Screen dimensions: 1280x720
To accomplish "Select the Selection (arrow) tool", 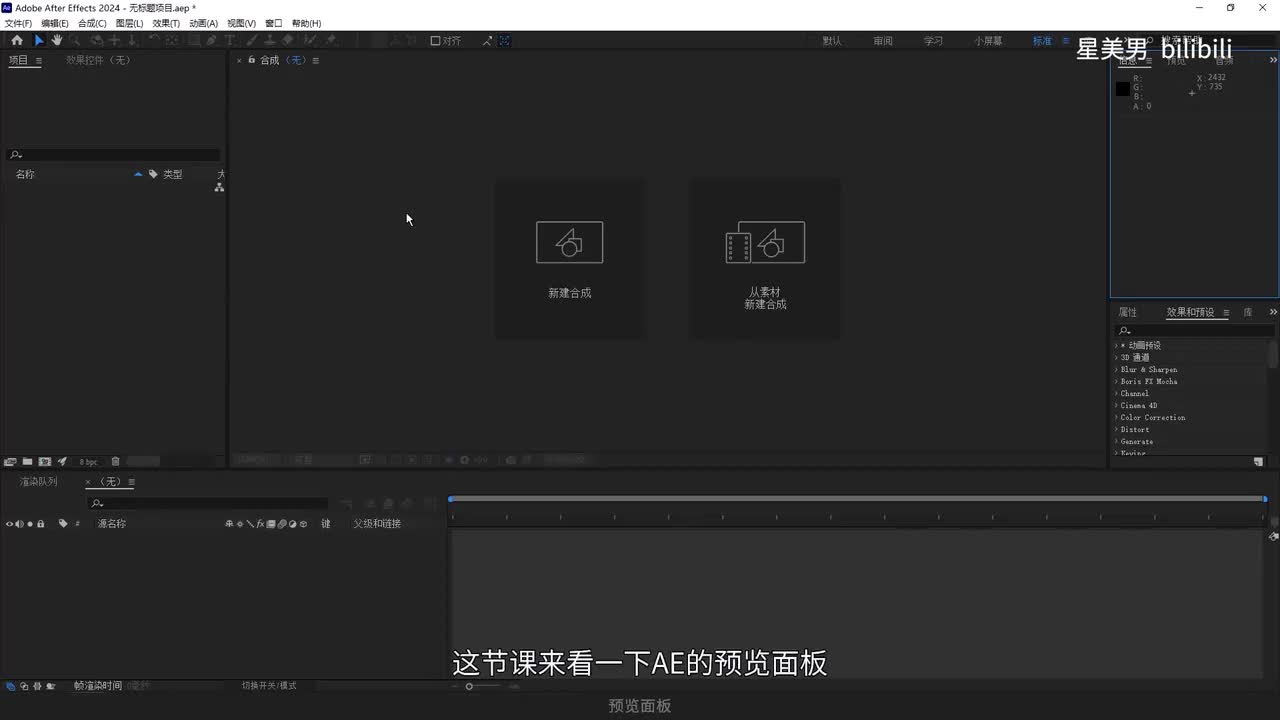I will click(39, 41).
